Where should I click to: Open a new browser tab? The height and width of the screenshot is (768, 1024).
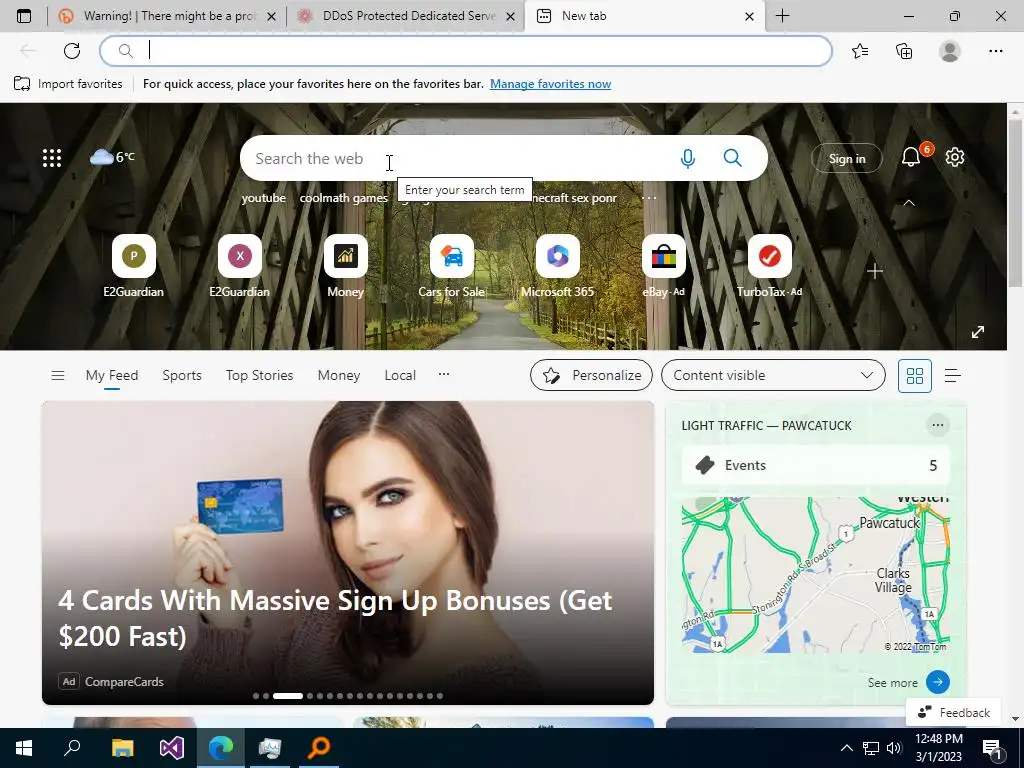pos(782,16)
